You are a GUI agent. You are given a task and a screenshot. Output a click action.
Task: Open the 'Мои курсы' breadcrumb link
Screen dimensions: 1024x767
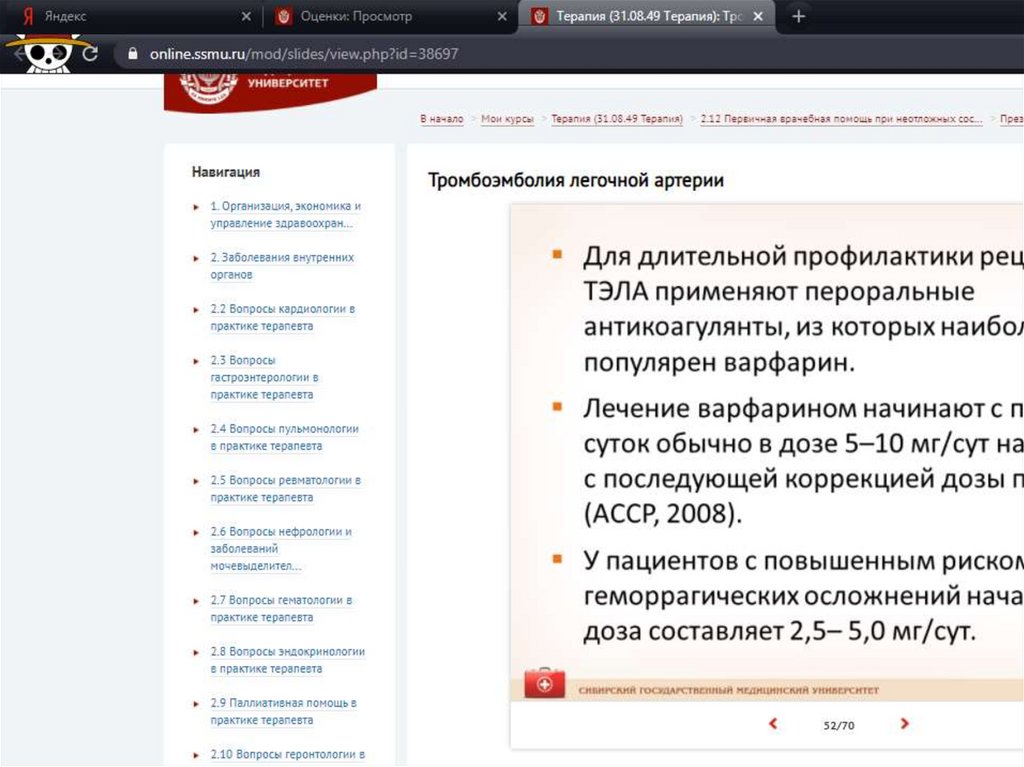[507, 119]
